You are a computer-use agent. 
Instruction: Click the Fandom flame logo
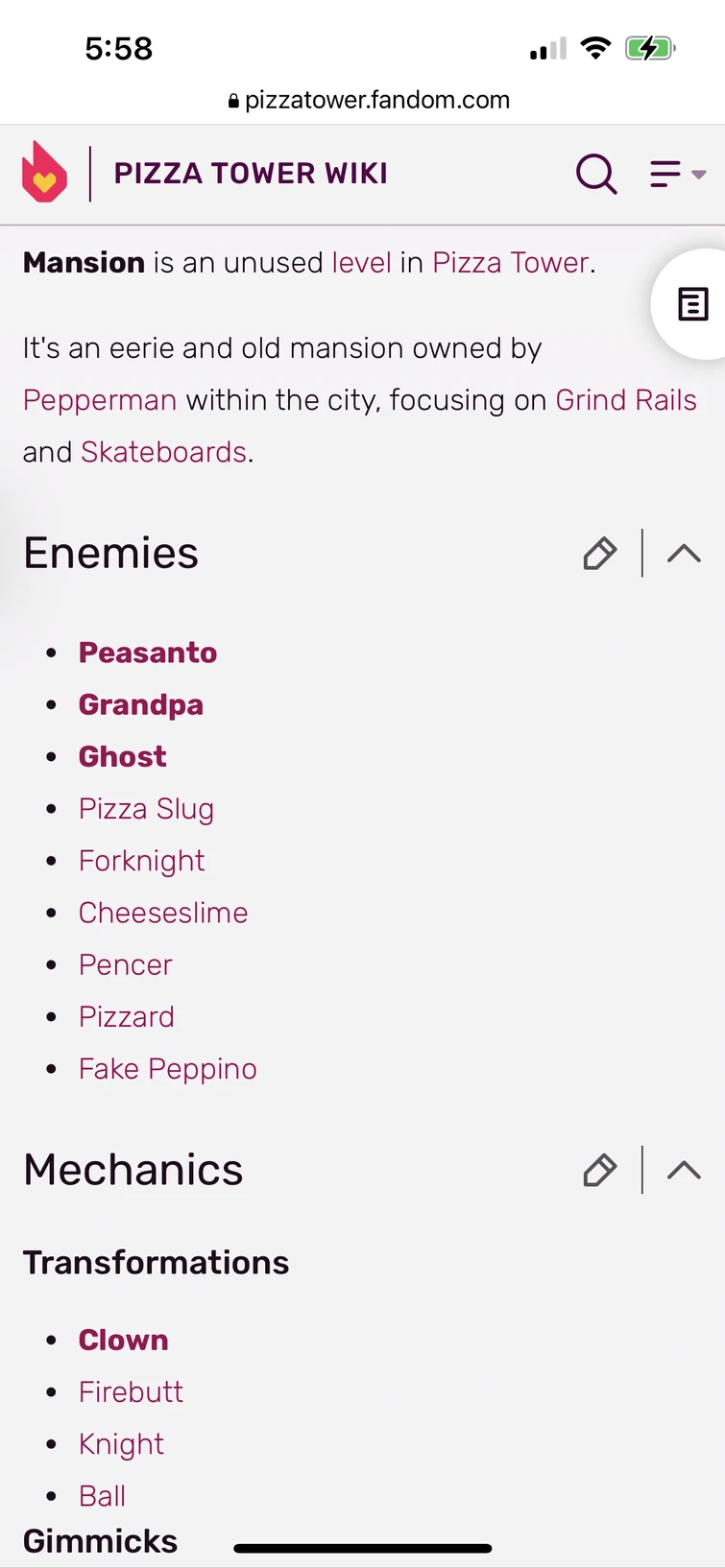pos(42,173)
